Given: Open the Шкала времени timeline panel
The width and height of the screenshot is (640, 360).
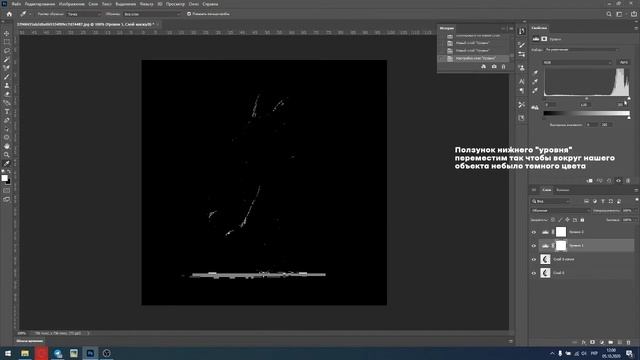Looking at the screenshot, I should point(29,341).
